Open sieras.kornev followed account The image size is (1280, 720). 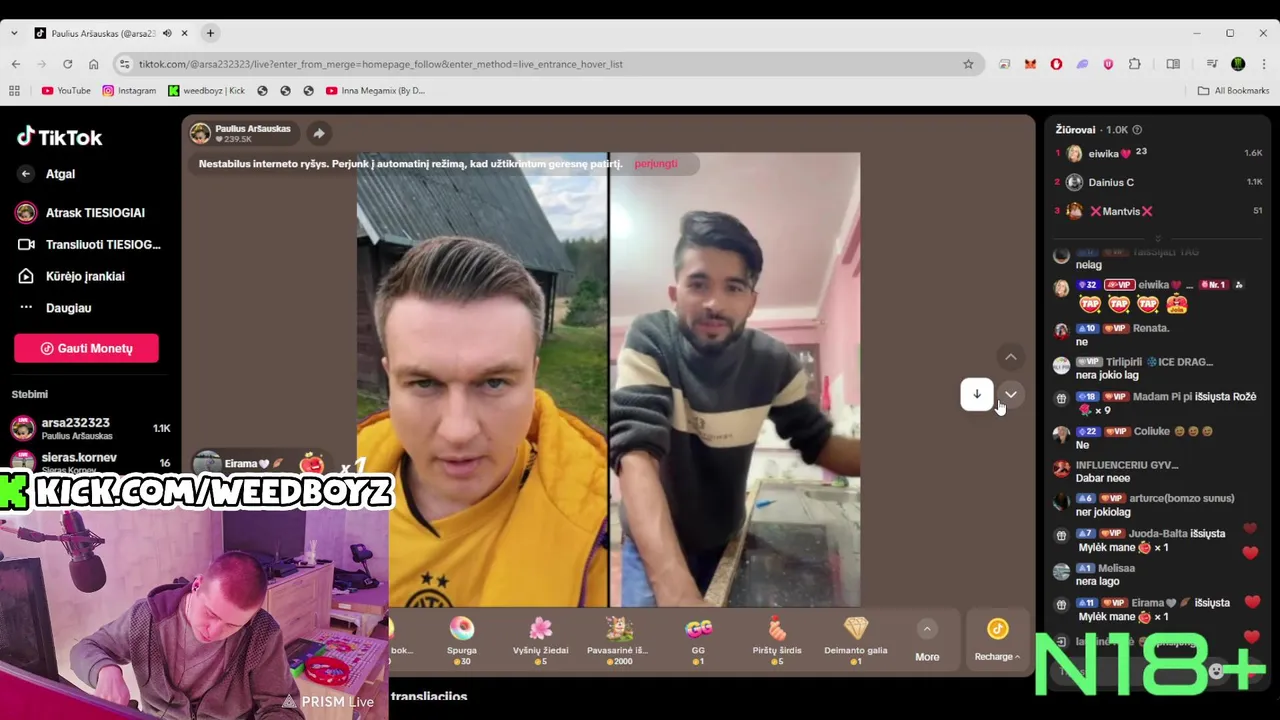[x=90, y=462]
